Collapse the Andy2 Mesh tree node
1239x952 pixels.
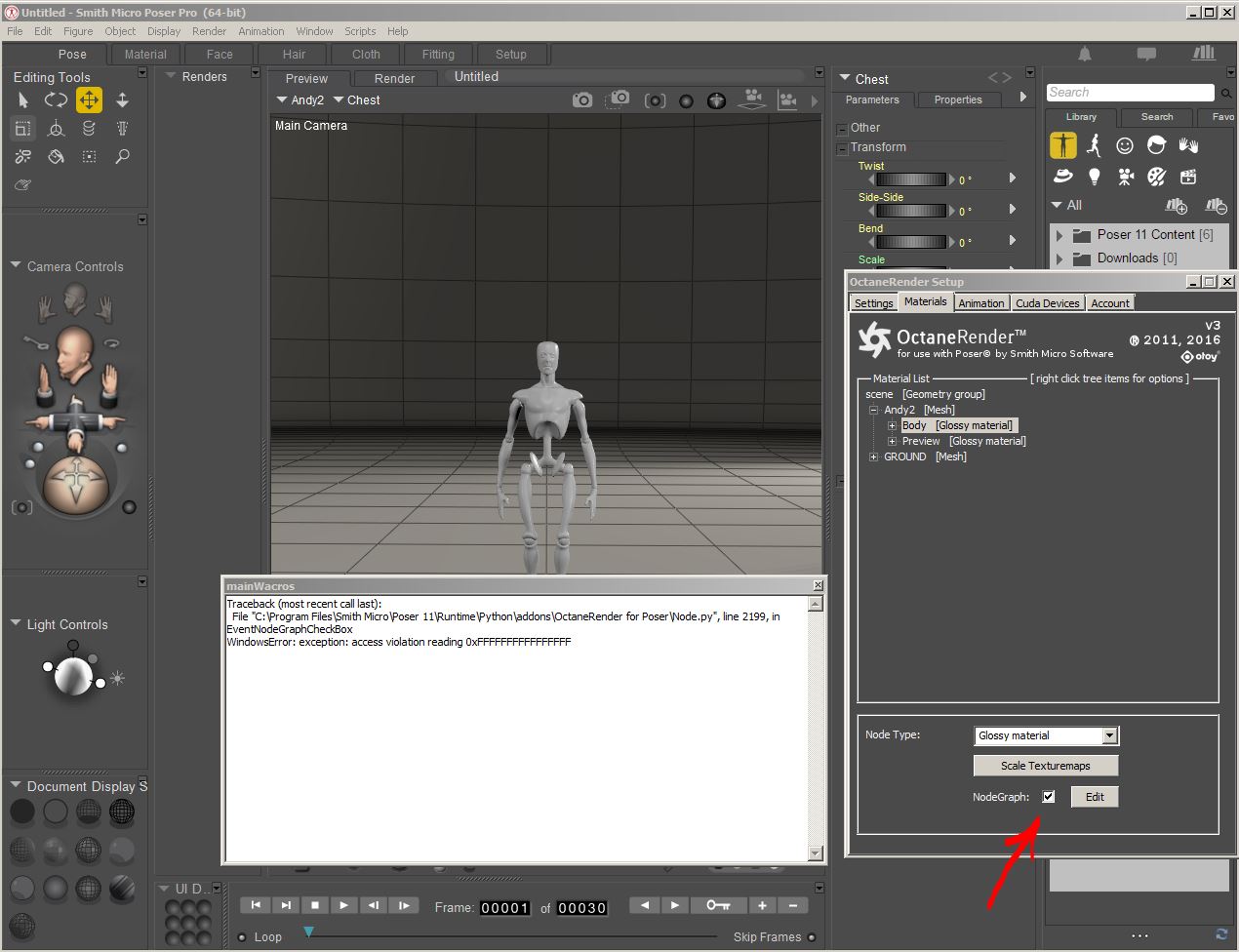[x=874, y=410]
